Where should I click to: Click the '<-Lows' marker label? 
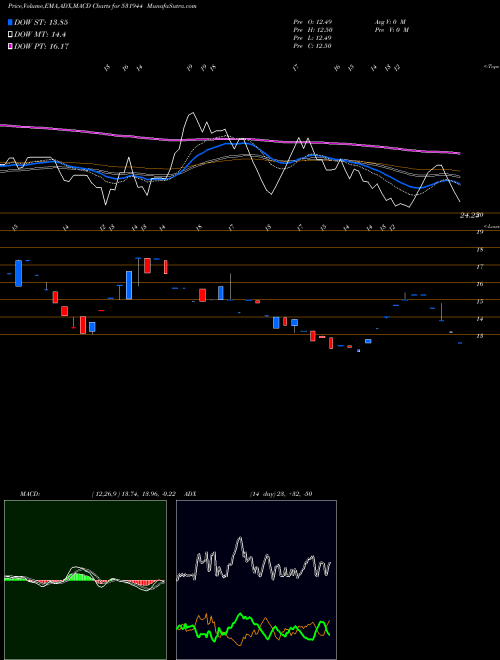click(x=491, y=226)
